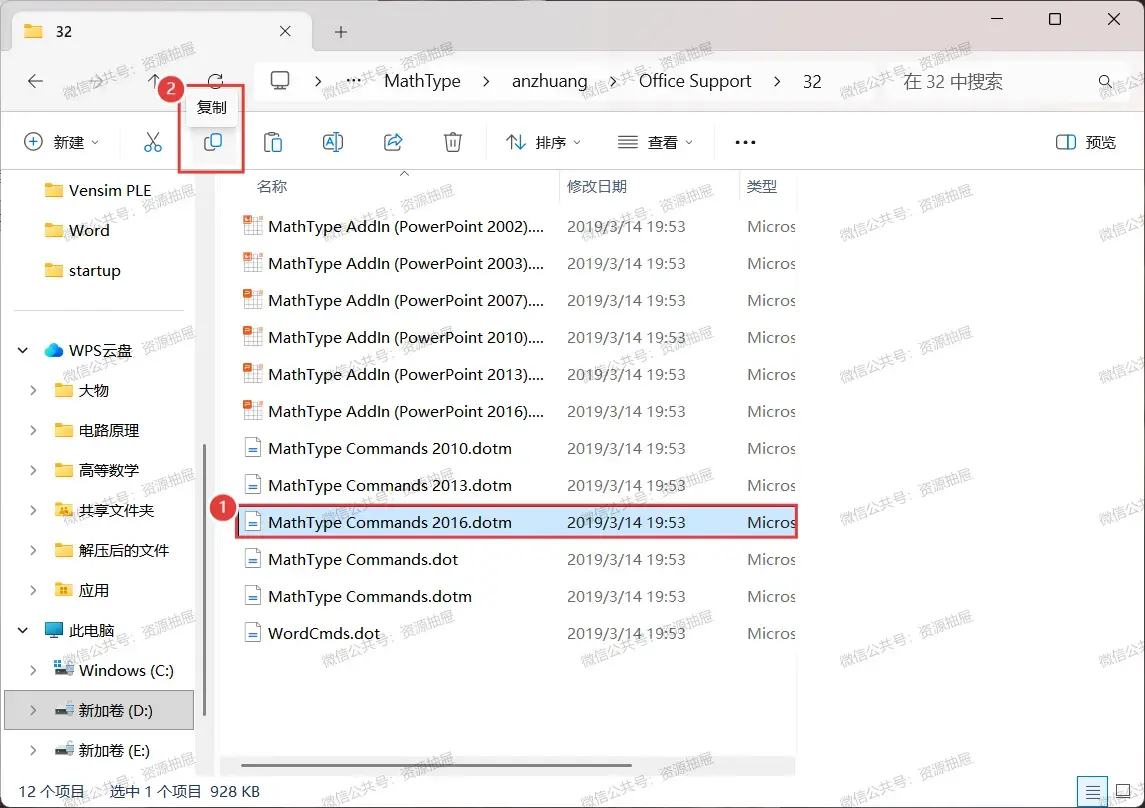This screenshot has width=1145, height=808.
Task: Click icon of MathType Commands 2010.dotm
Action: click(x=253, y=447)
